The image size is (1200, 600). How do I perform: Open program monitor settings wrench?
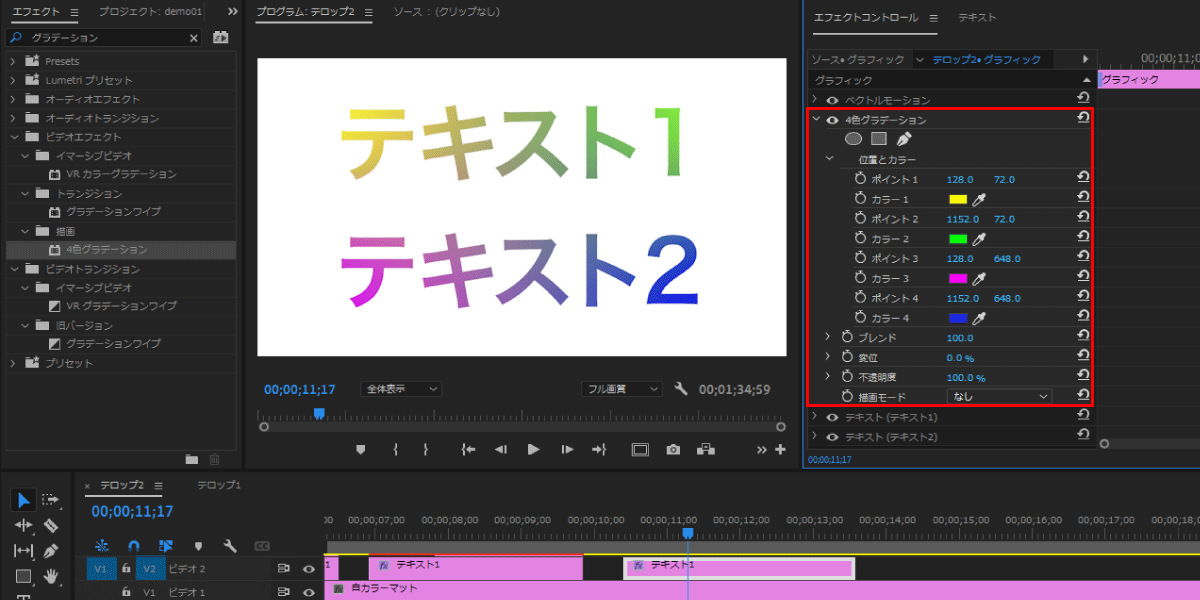(681, 389)
